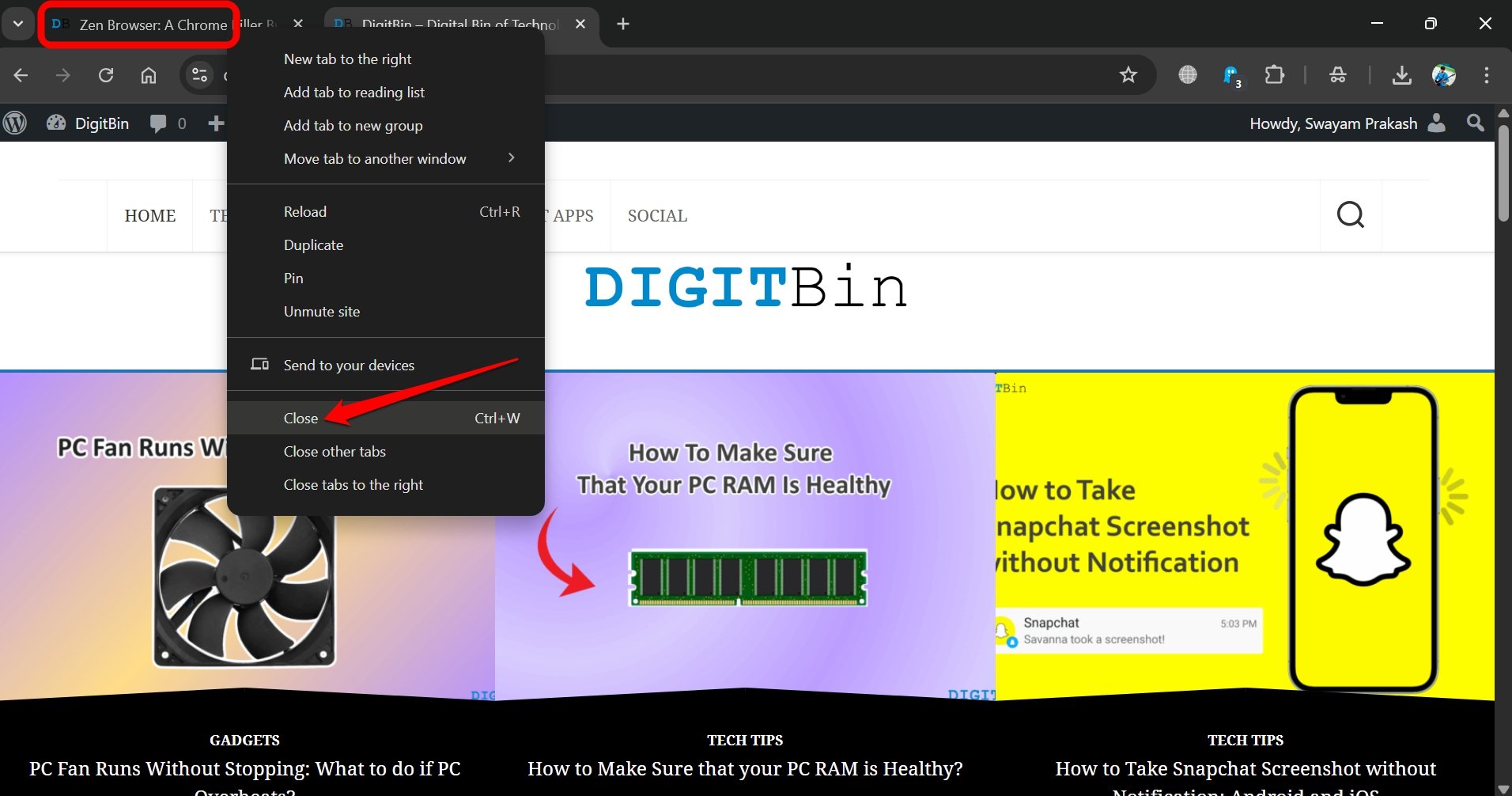
Task: Restore down the Chrome window
Action: click(x=1431, y=24)
